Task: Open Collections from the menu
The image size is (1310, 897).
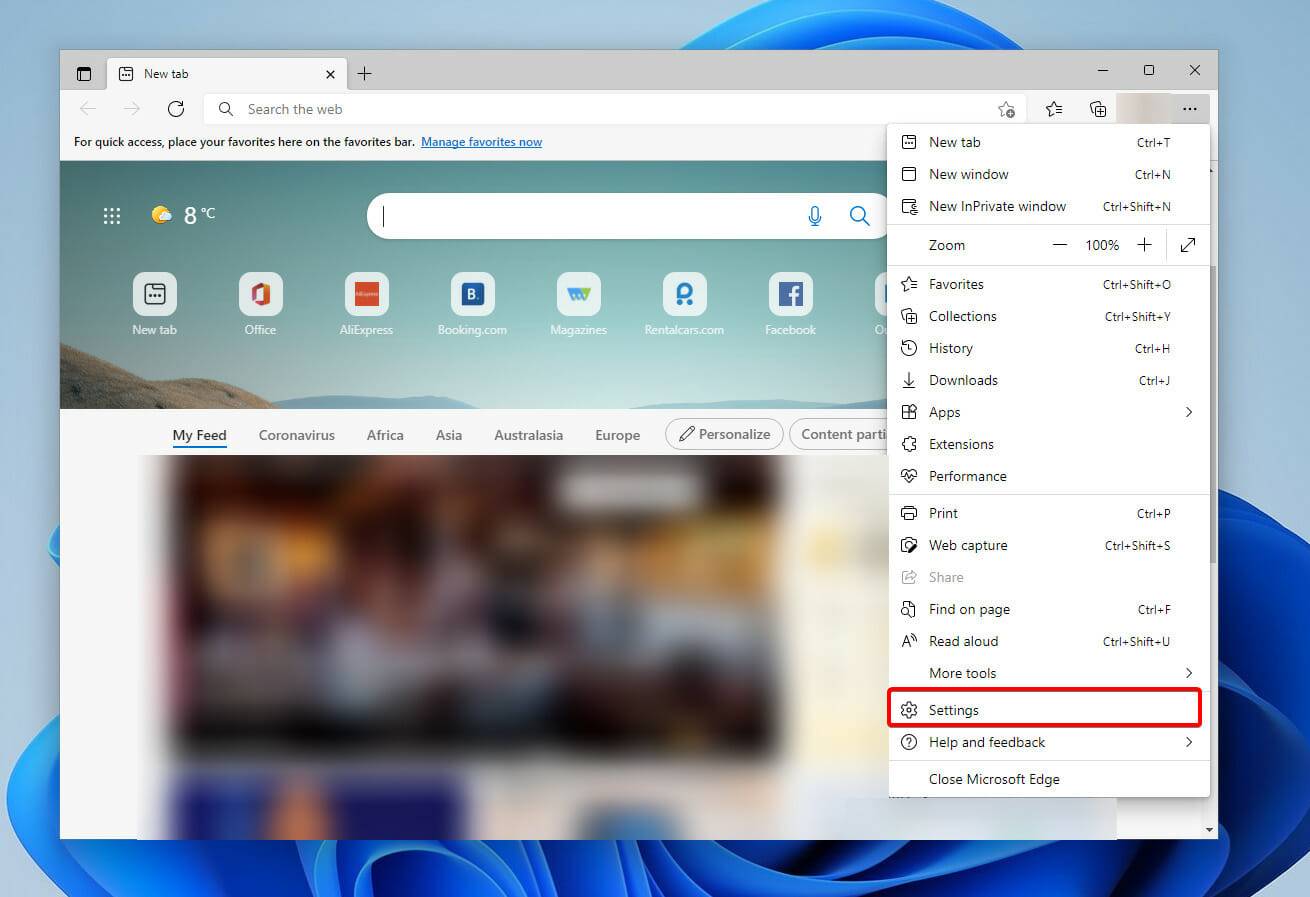Action: tap(1048, 316)
